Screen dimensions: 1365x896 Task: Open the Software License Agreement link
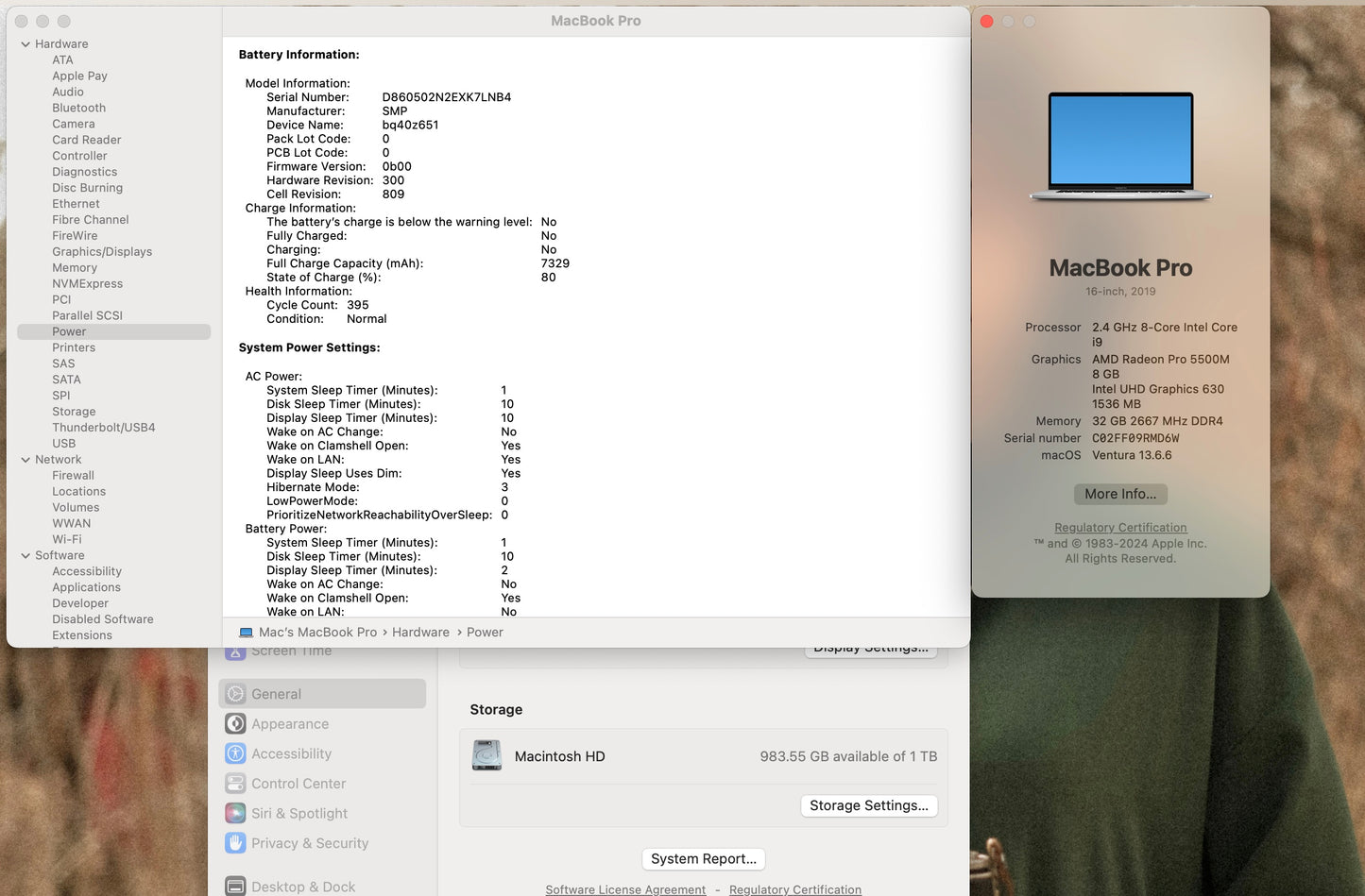pyautogui.click(x=625, y=889)
